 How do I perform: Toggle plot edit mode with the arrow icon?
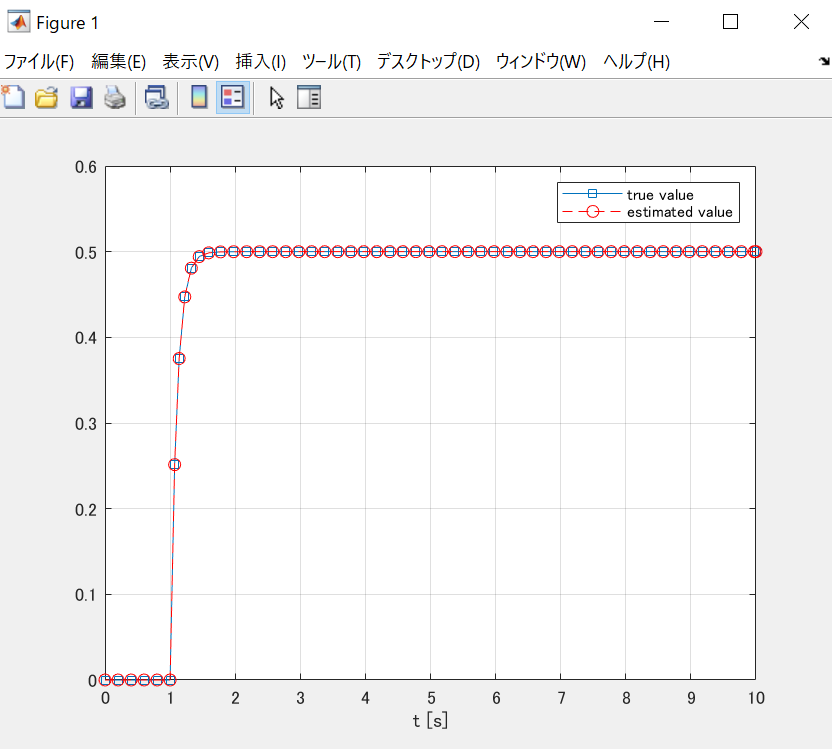click(x=276, y=97)
